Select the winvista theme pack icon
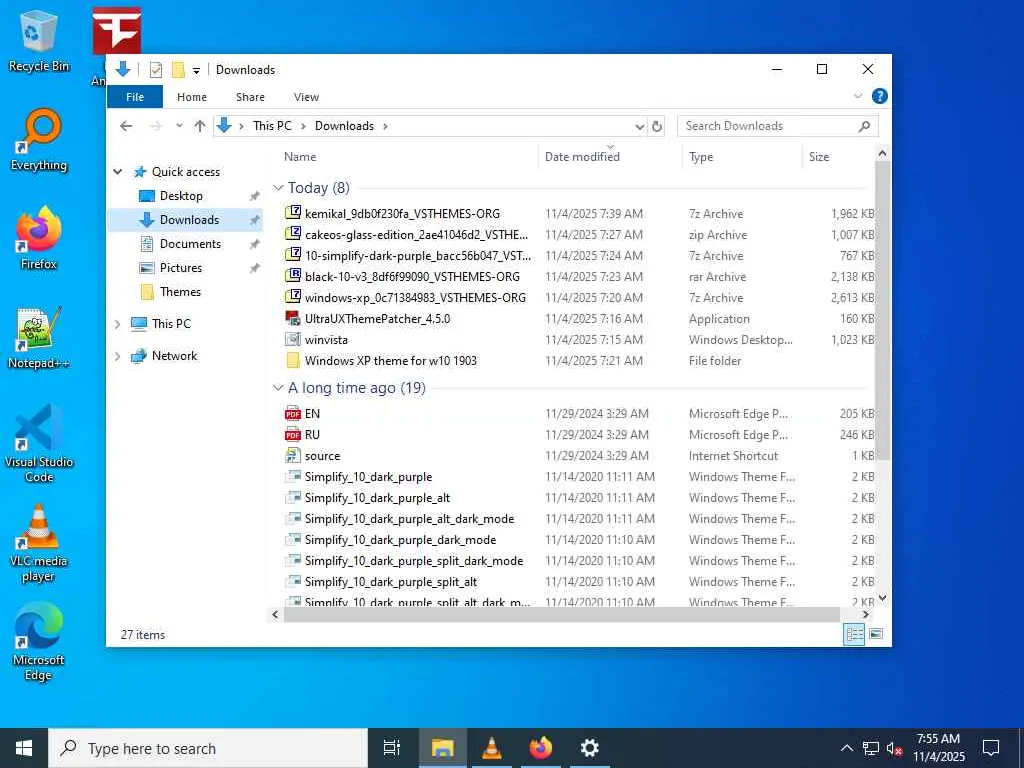The width and height of the screenshot is (1024, 768). [293, 339]
